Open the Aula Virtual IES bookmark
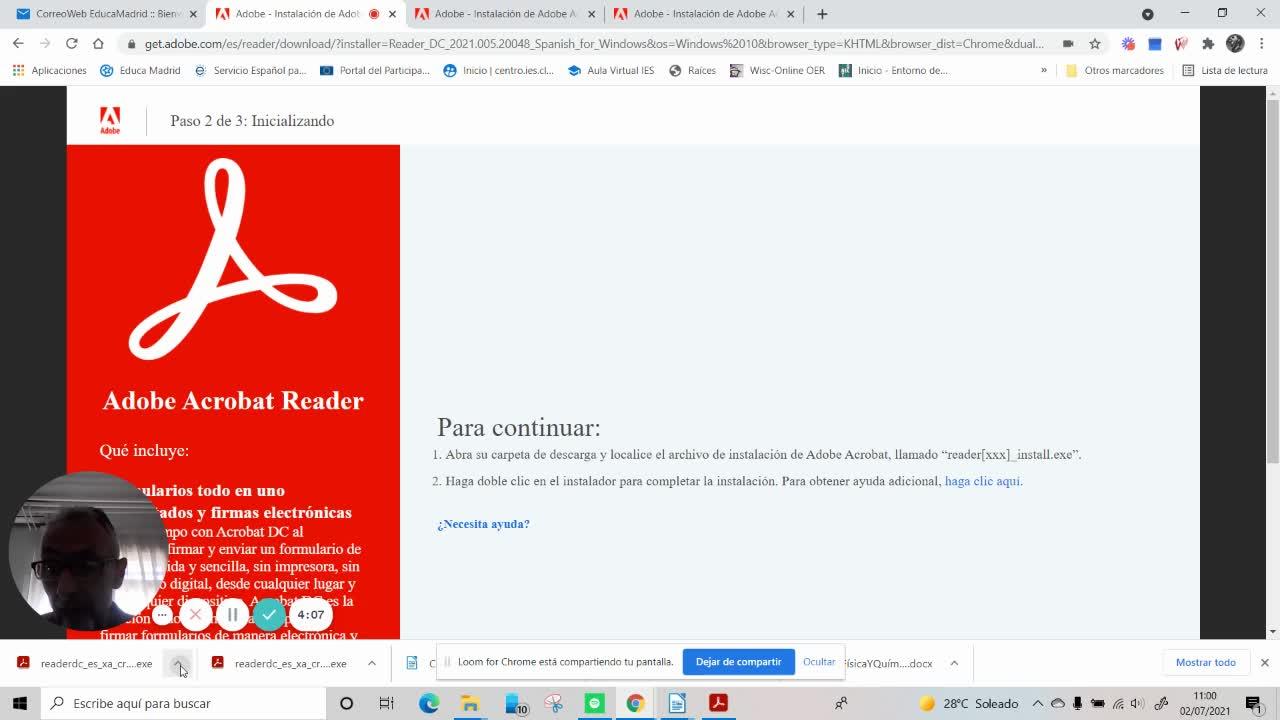The image size is (1280, 720). point(610,71)
